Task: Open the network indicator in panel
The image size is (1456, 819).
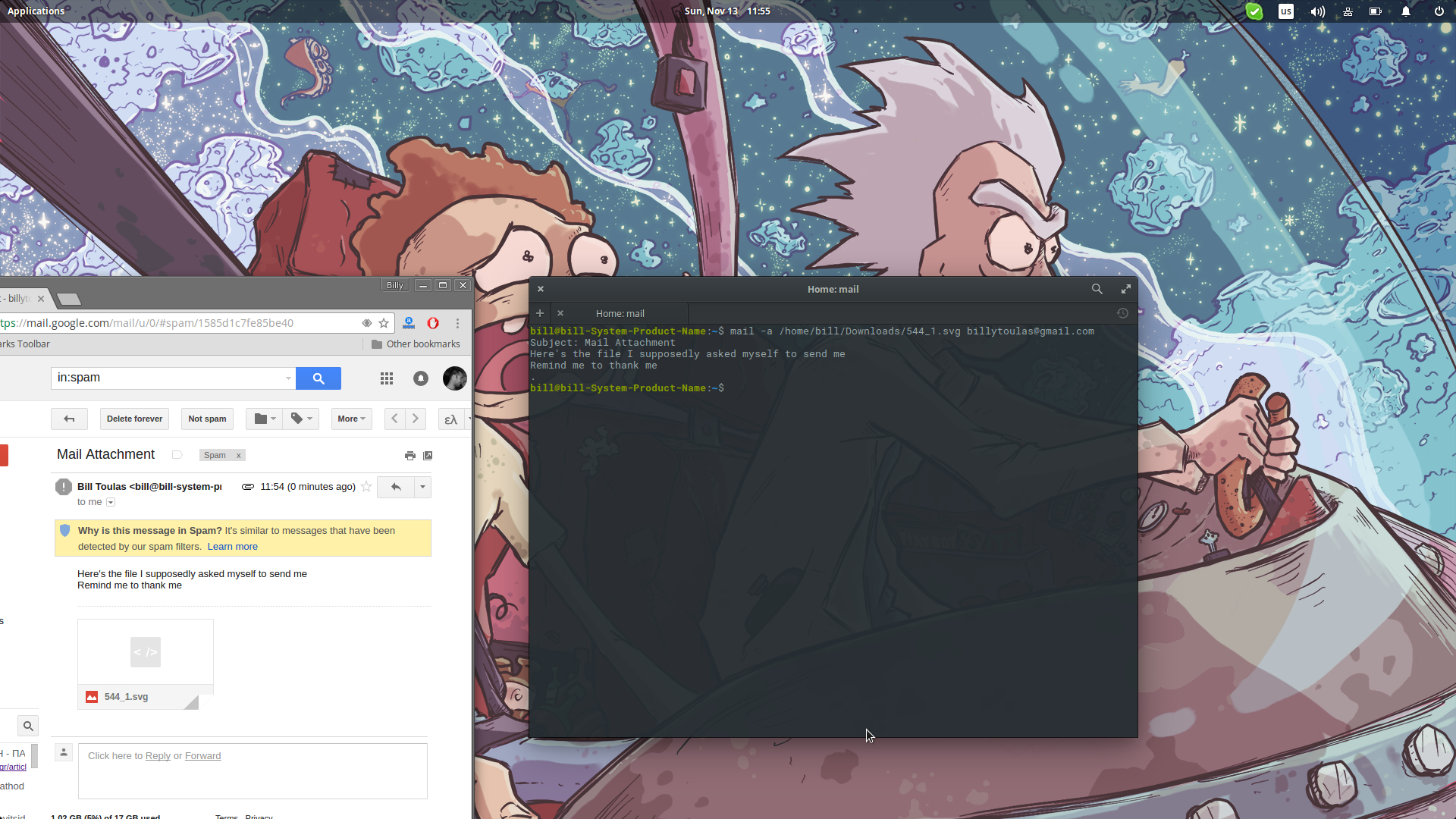Action: point(1348,11)
